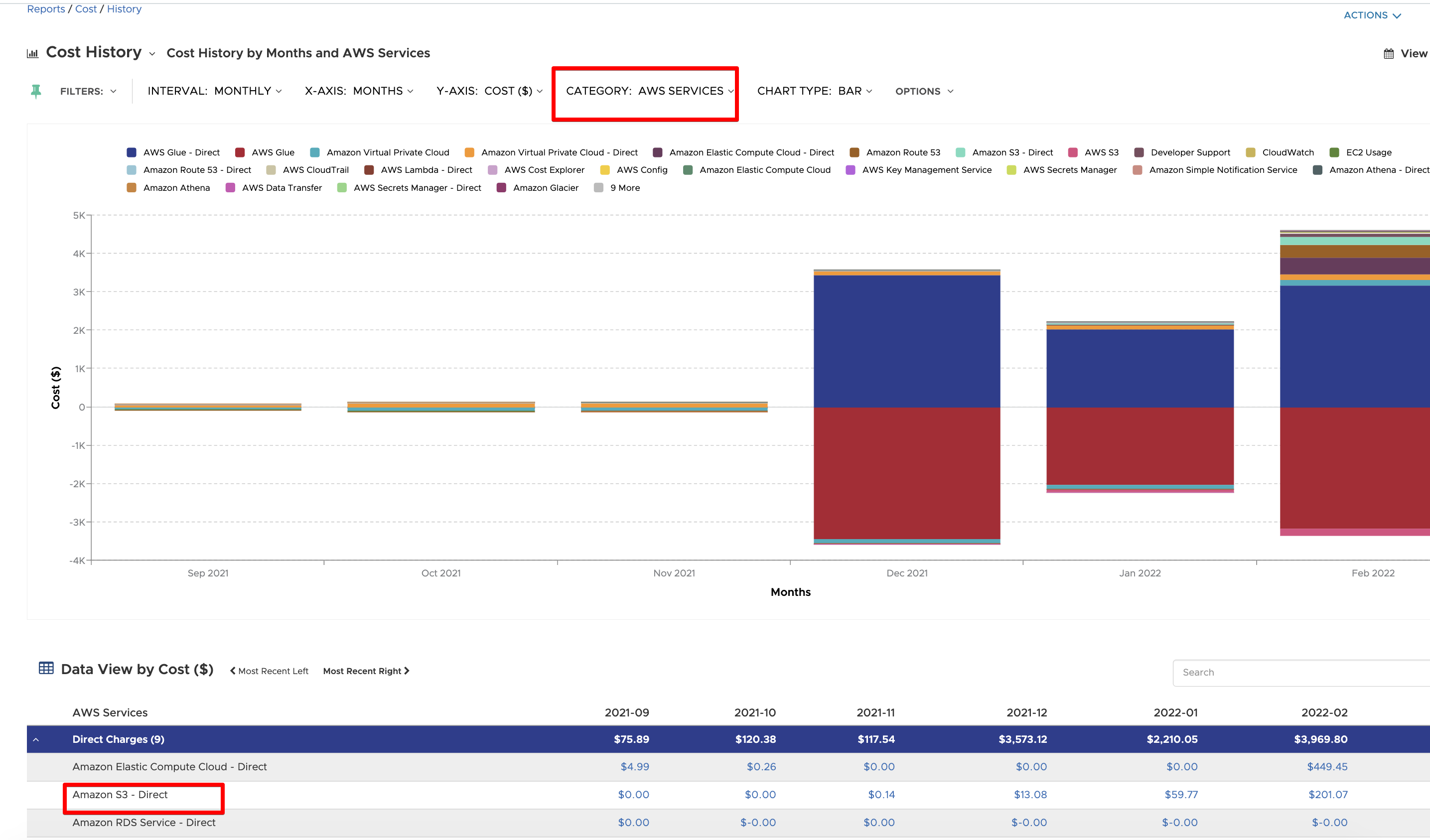Open the Category AWS Services dropdown

pos(650,91)
